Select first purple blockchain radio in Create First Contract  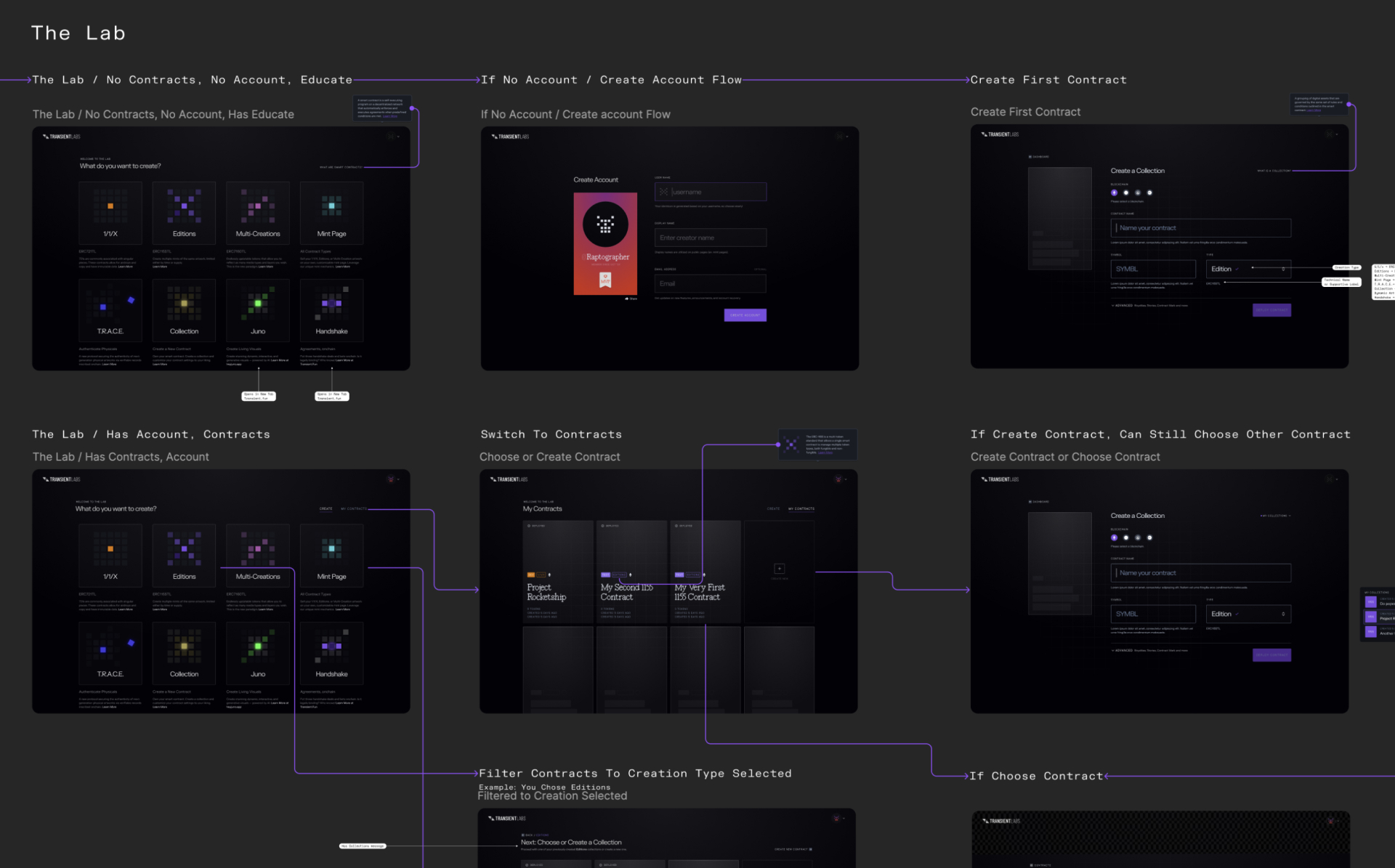(x=1114, y=192)
